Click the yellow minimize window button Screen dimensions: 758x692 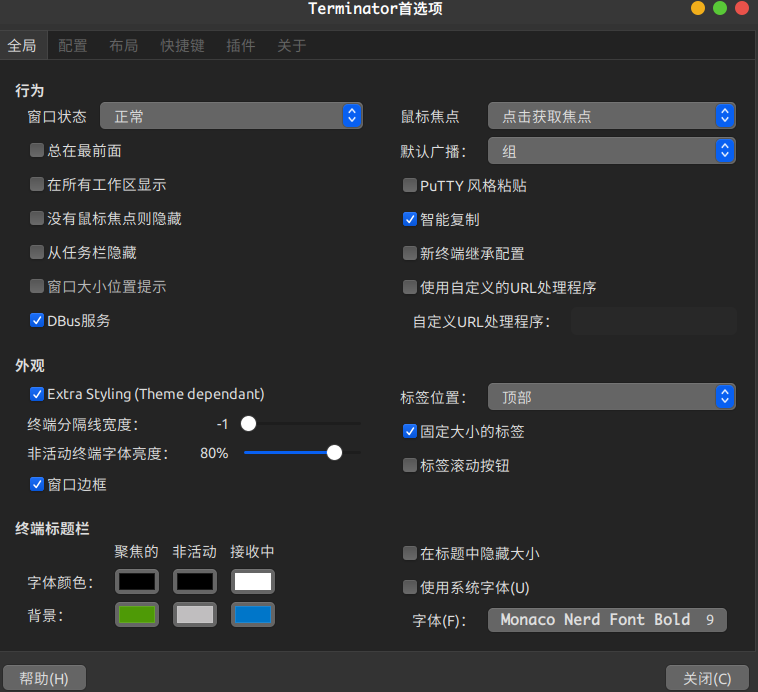point(698,9)
